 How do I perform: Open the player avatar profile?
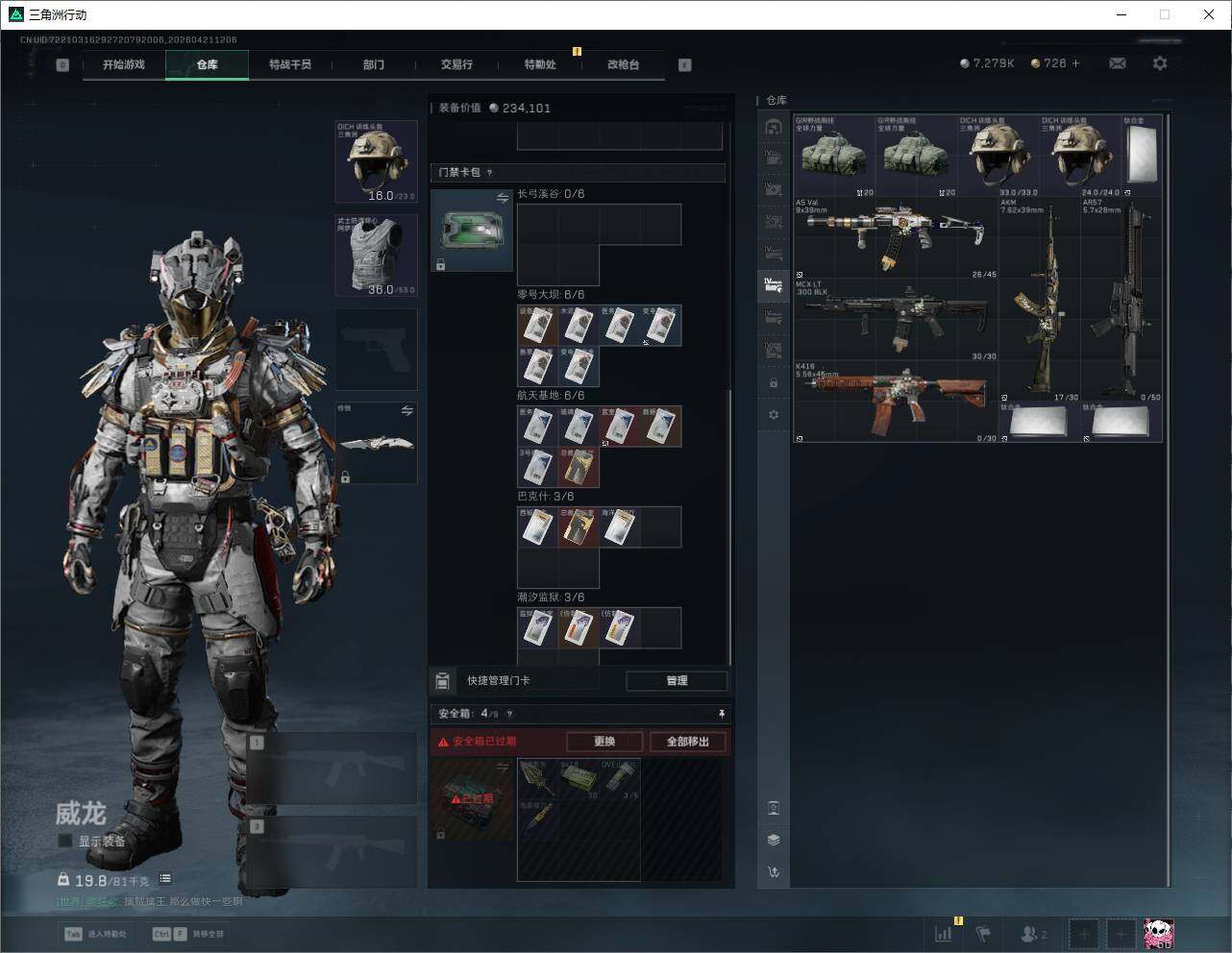coord(1159,933)
